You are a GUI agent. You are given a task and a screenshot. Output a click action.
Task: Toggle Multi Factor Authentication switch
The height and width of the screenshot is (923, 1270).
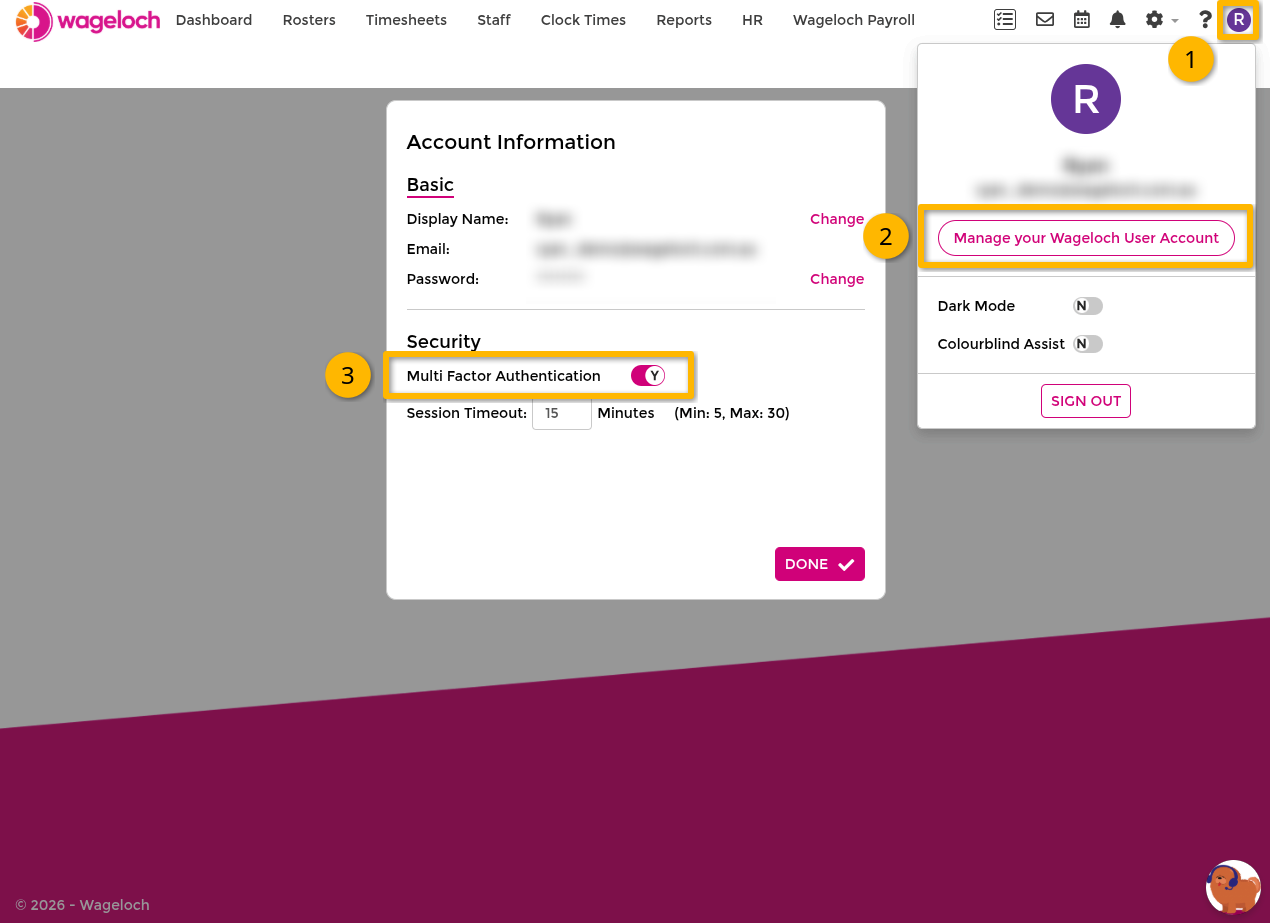click(x=648, y=376)
